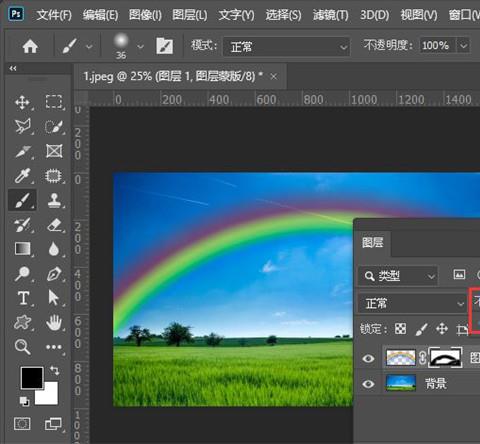Open the 滤镜(T) menu
Screen dimensions: 480x444
[330, 15]
